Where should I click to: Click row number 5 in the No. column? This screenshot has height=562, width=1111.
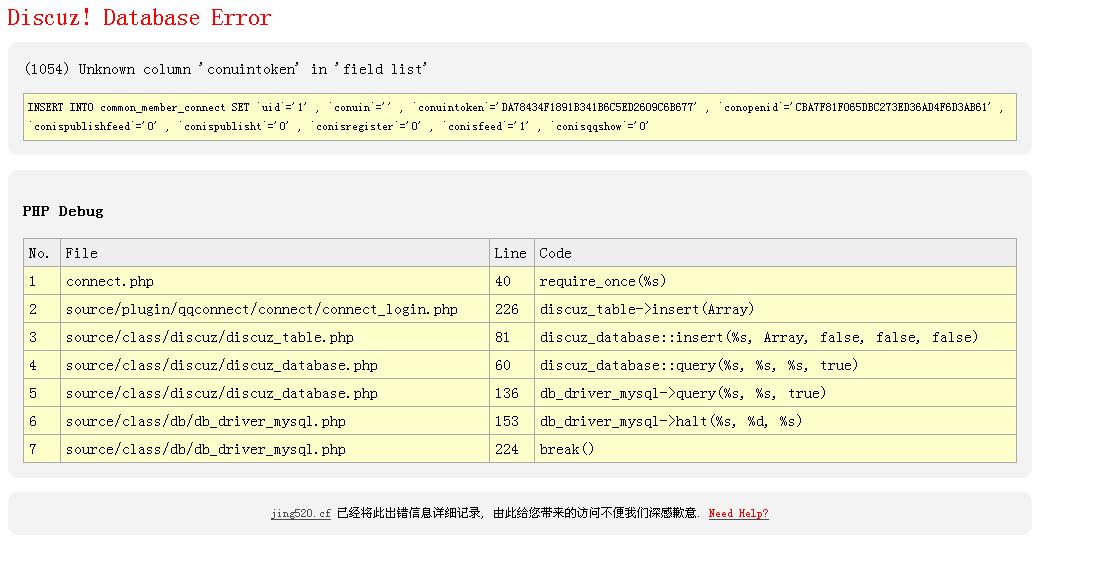pos(42,393)
